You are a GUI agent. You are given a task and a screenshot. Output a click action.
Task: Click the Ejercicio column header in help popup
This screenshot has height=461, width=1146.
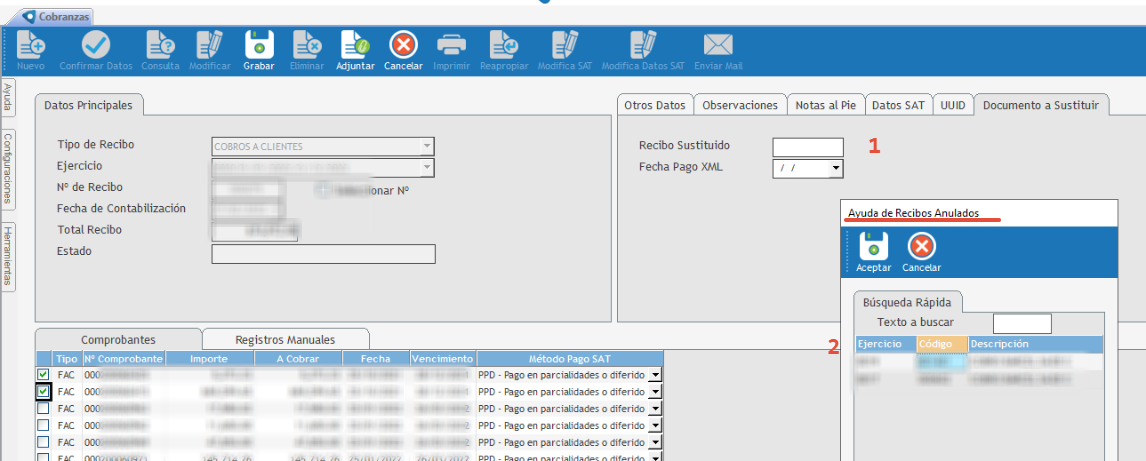885,344
